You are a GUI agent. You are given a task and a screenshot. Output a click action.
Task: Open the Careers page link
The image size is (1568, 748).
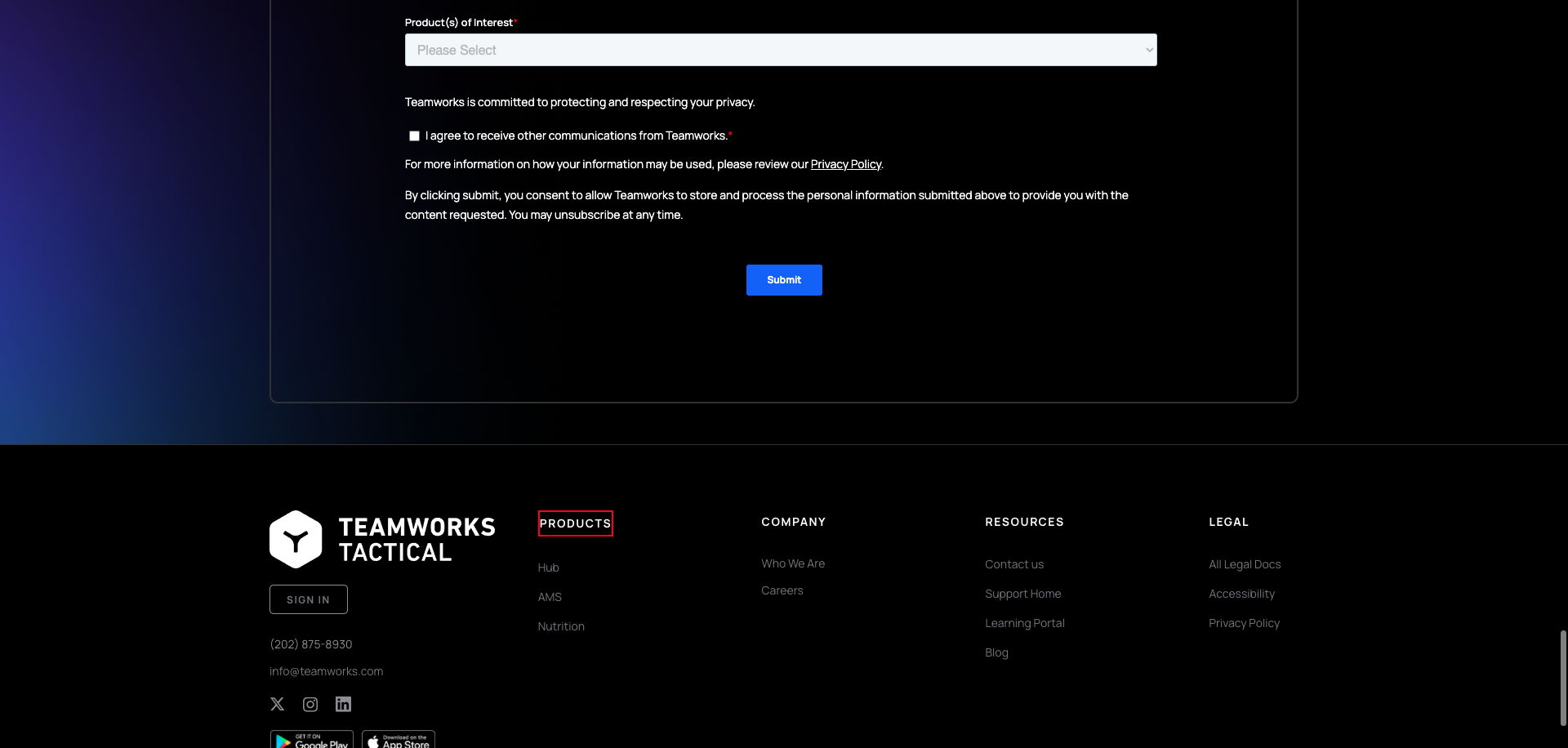(782, 590)
